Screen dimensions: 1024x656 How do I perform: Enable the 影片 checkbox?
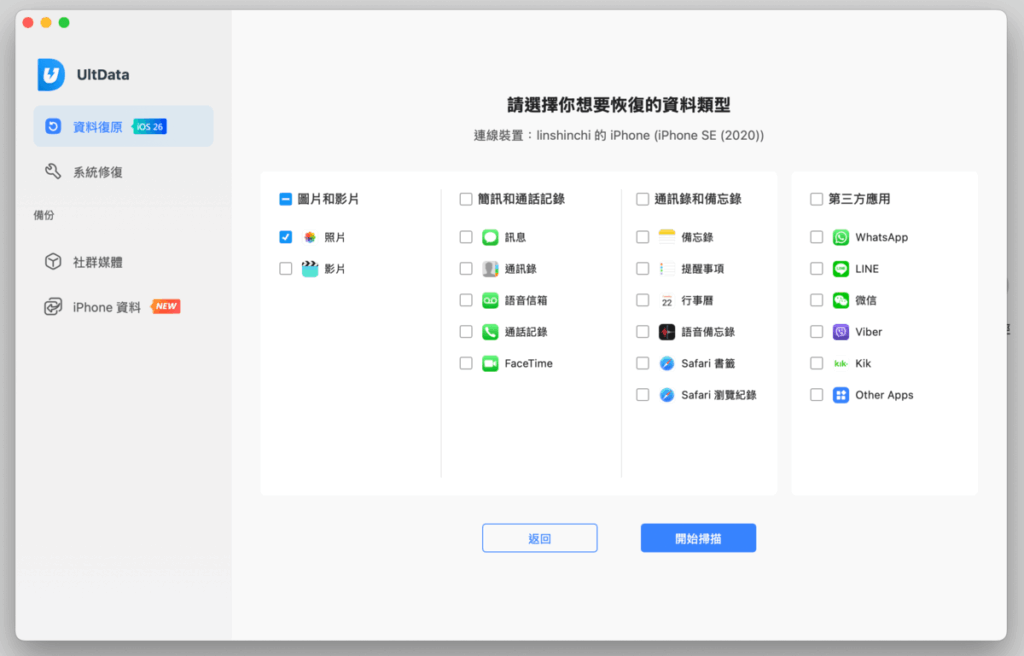pyautogui.click(x=286, y=269)
